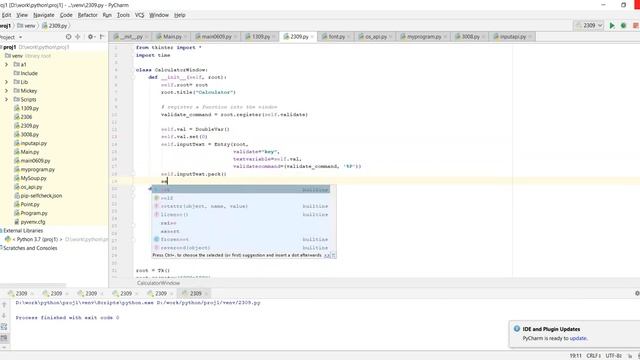
Task: Select the setattr suggestion in autocomplete popup
Action: pyautogui.click(x=241, y=206)
